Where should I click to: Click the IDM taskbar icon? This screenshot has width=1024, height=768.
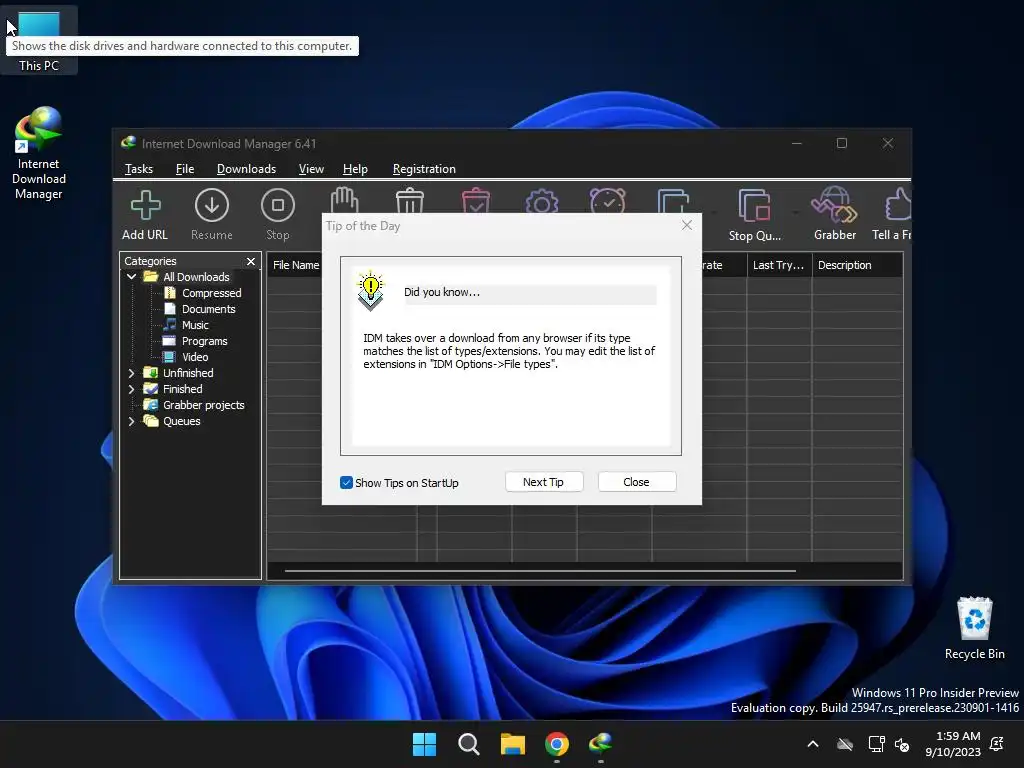coord(601,744)
